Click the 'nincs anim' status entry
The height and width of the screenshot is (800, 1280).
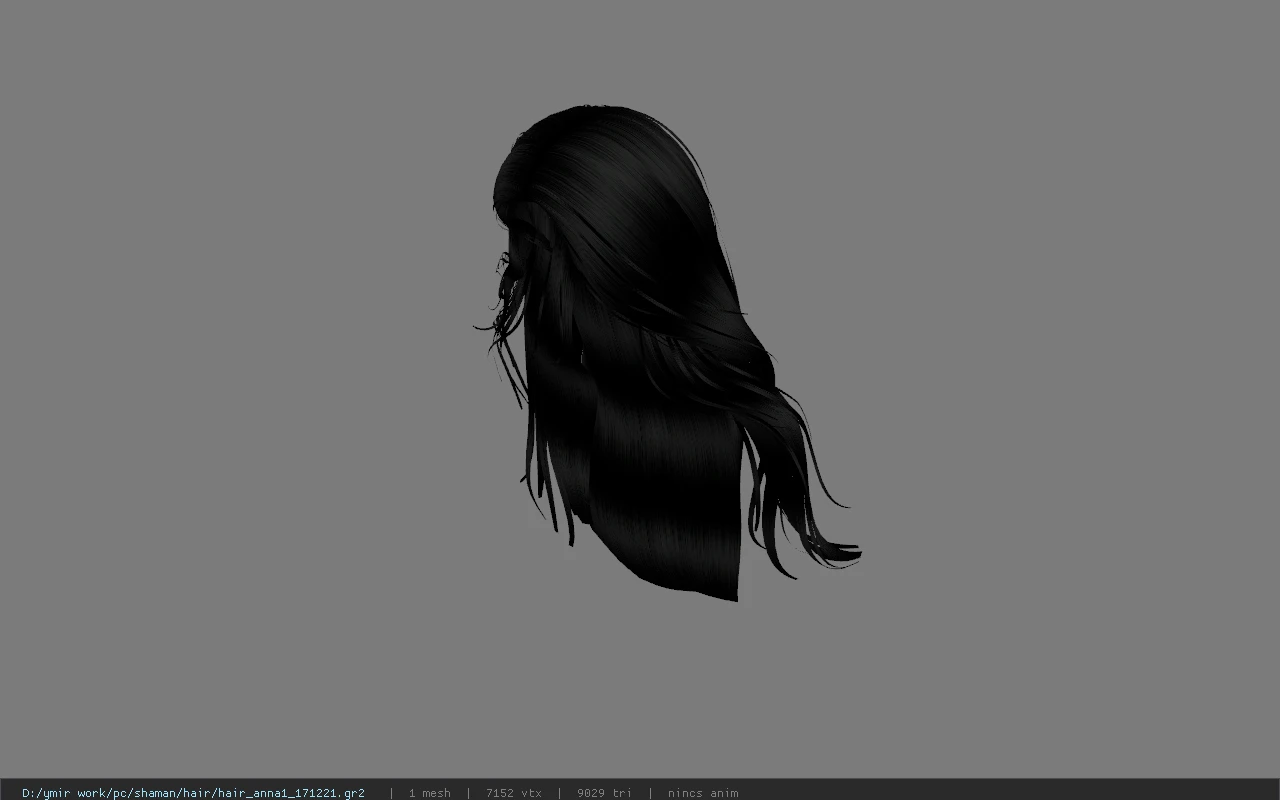[703, 793]
